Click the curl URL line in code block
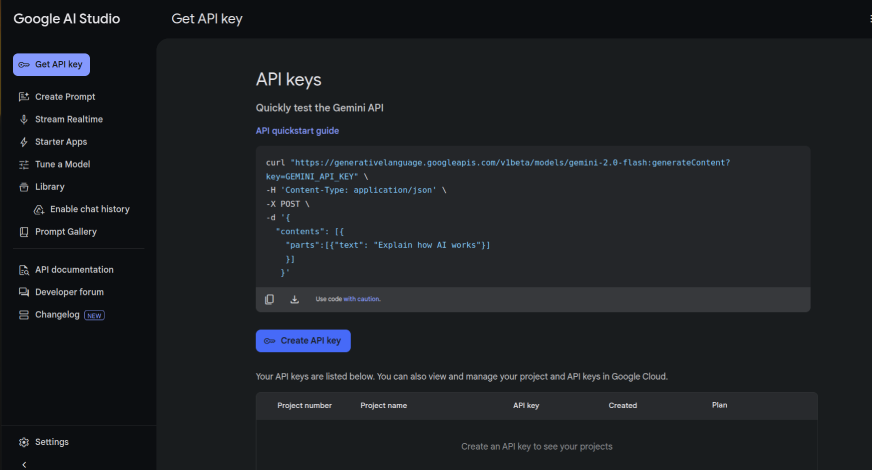Screen dimensions: 872x470 point(498,162)
